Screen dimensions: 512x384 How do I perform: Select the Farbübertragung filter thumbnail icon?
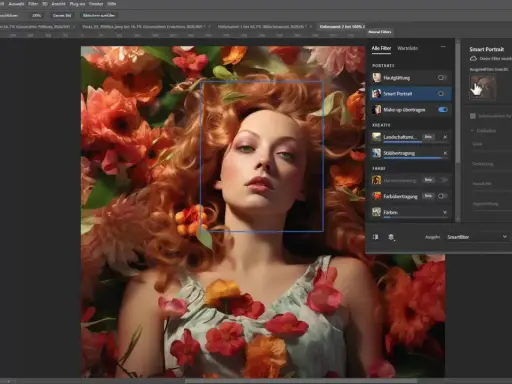377,196
